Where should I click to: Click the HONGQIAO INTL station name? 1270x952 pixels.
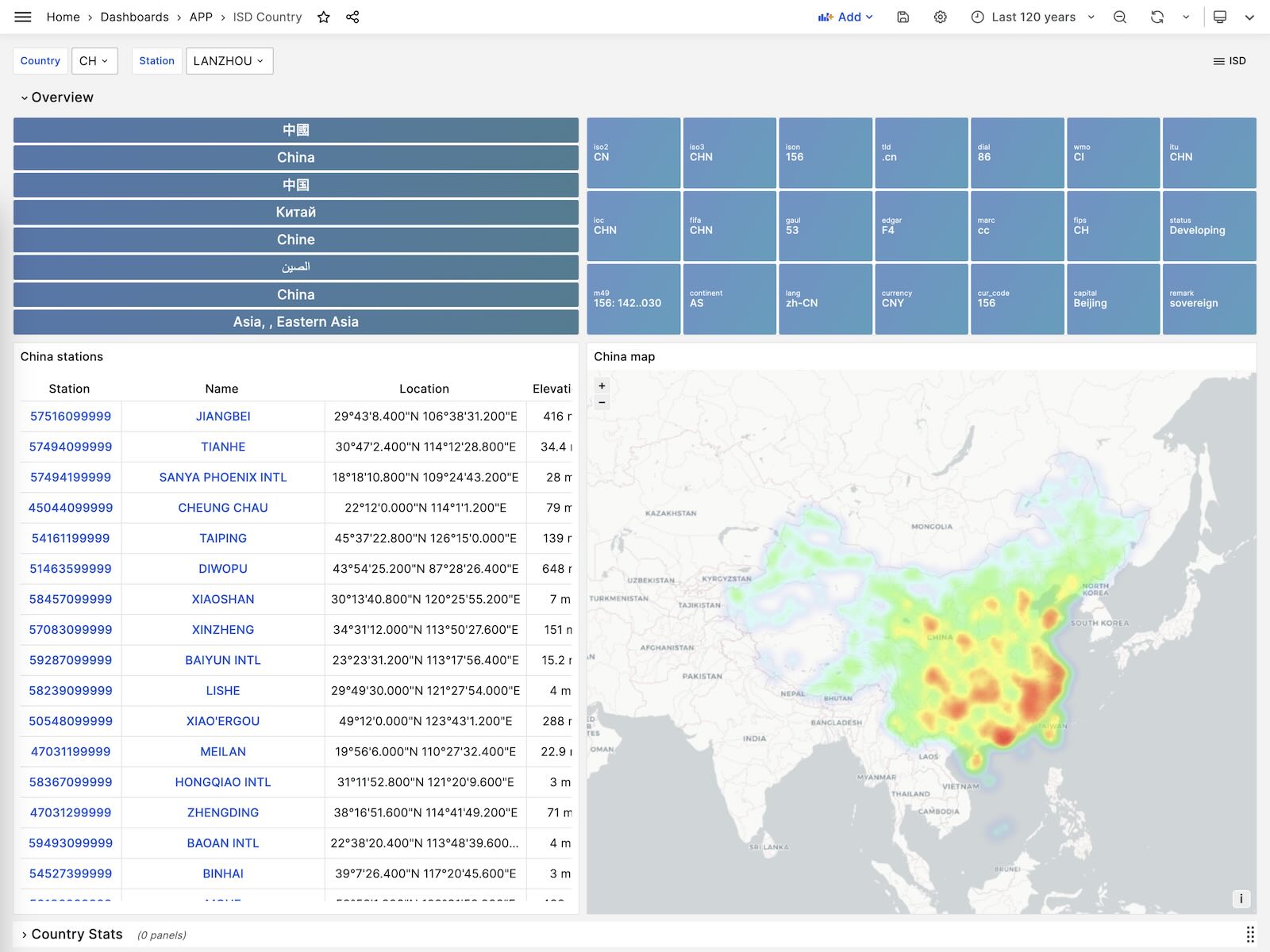(223, 782)
